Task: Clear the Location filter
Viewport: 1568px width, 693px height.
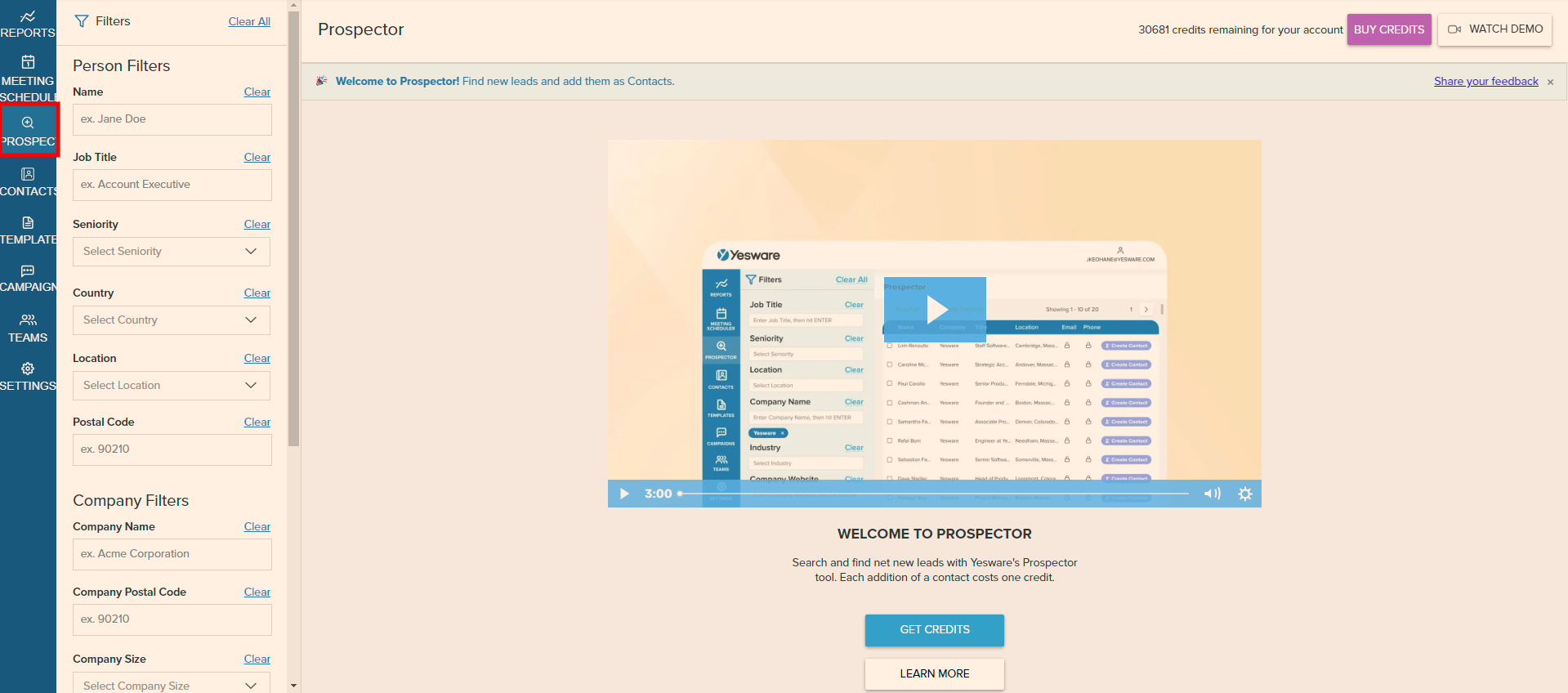Action: 257,358
